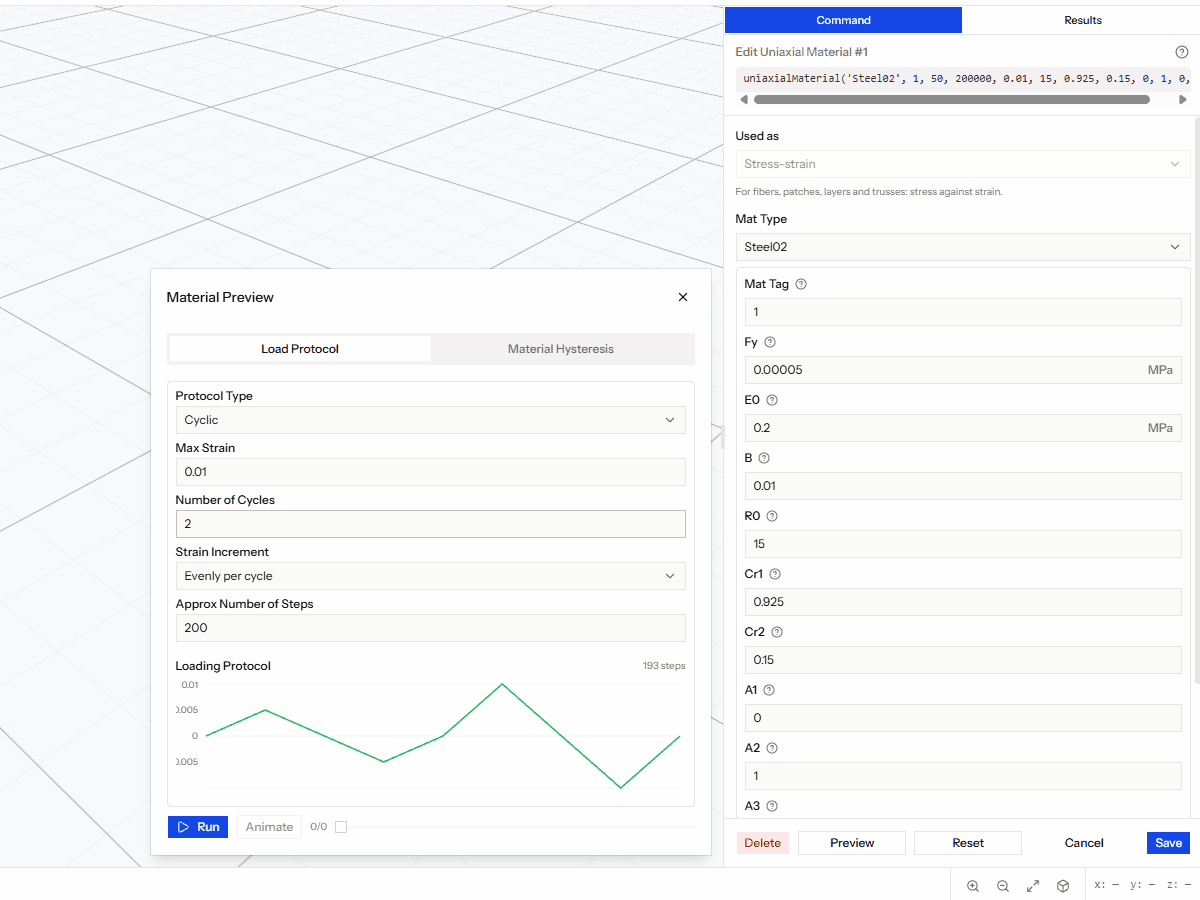Screen dimensions: 1200x900
Task: Expand the Used as Stress-strain dropdown
Action: (963, 164)
